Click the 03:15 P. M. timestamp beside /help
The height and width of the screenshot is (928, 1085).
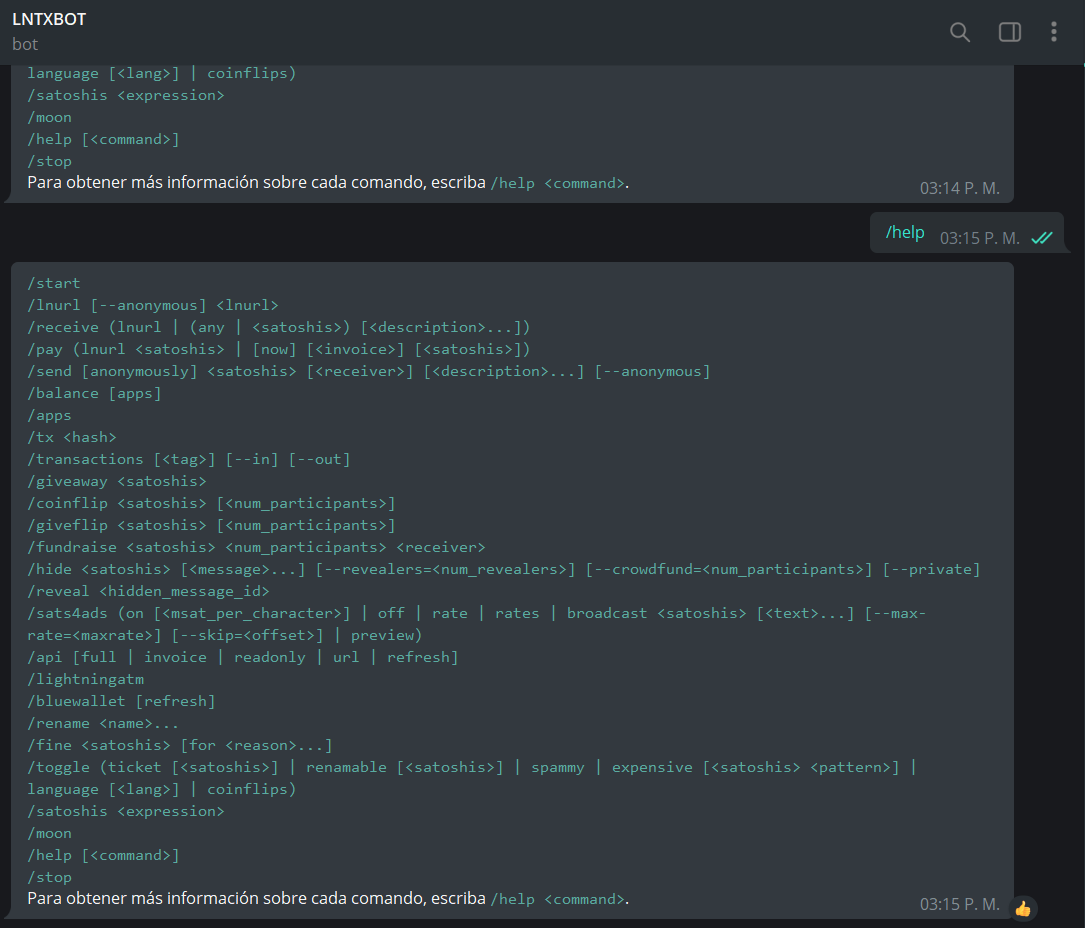980,239
